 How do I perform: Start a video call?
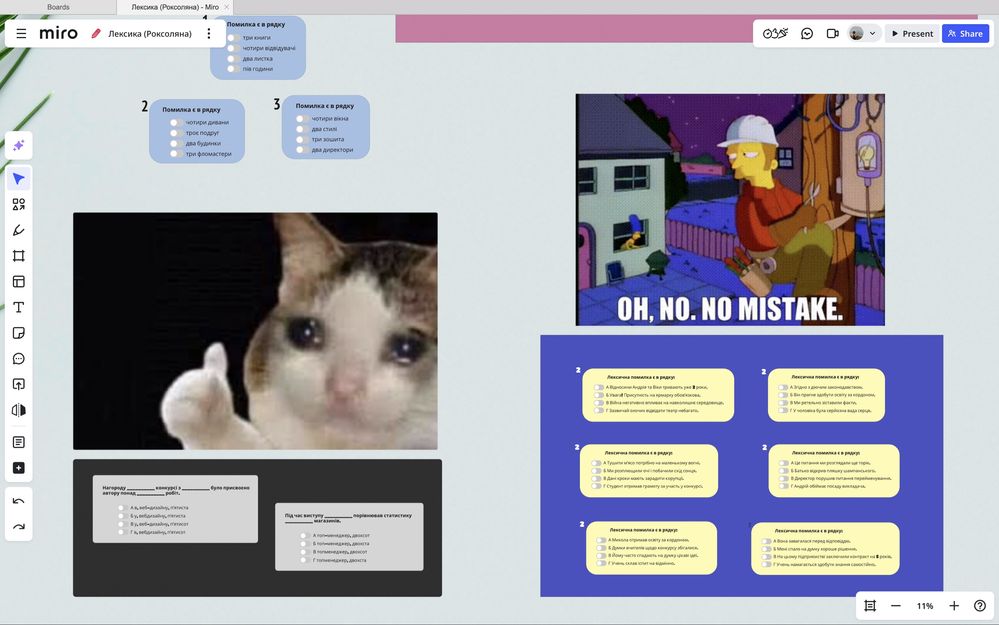[832, 33]
